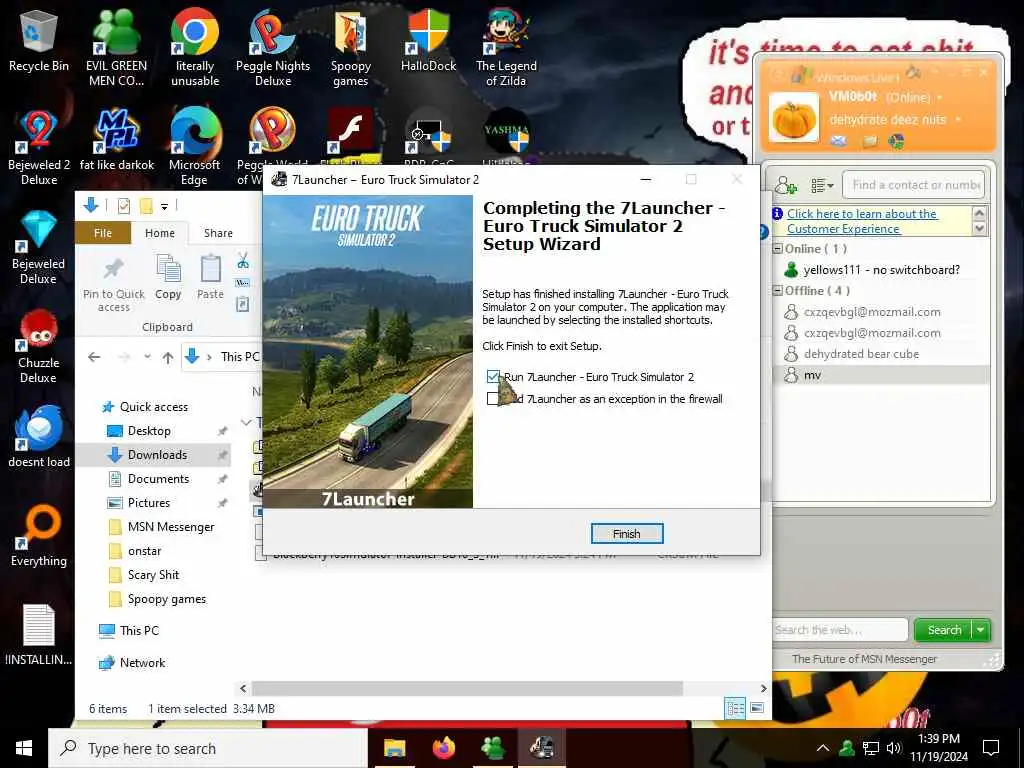
Task: Collapse the Online contacts group
Action: click(x=778, y=248)
